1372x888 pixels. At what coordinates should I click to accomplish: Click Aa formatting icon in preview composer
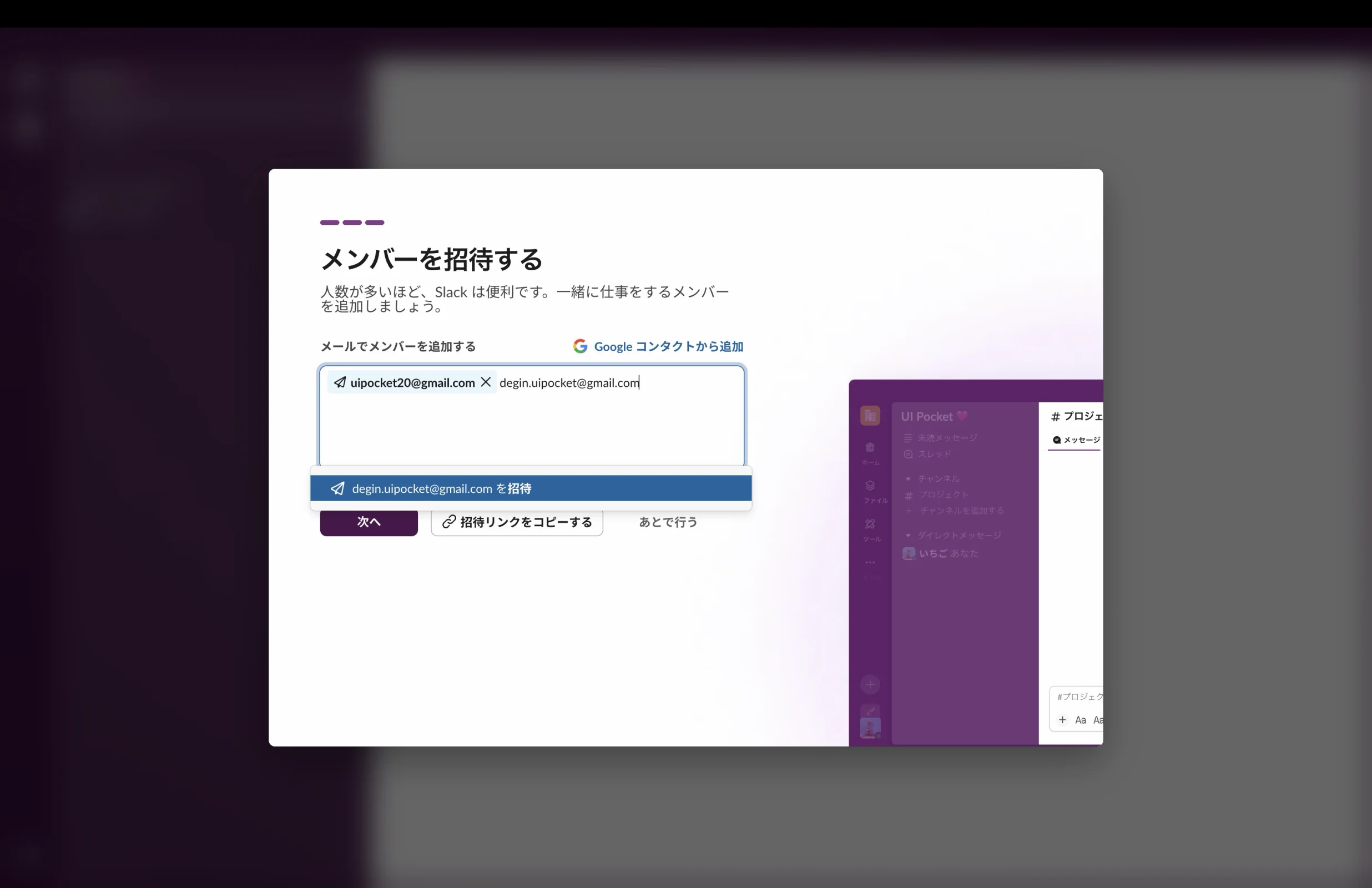click(1080, 720)
